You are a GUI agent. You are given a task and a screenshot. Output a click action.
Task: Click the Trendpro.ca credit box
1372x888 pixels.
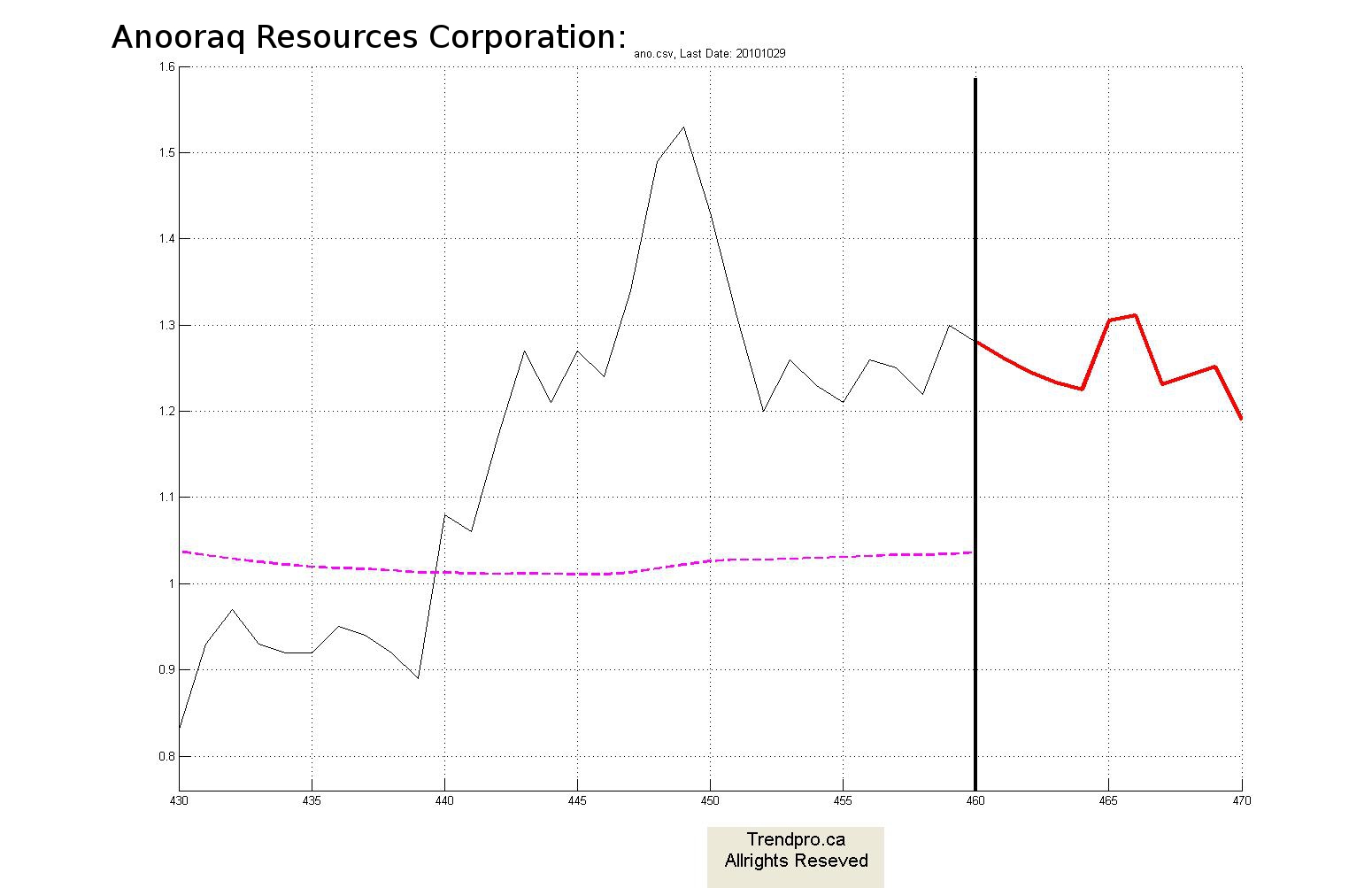(x=796, y=857)
